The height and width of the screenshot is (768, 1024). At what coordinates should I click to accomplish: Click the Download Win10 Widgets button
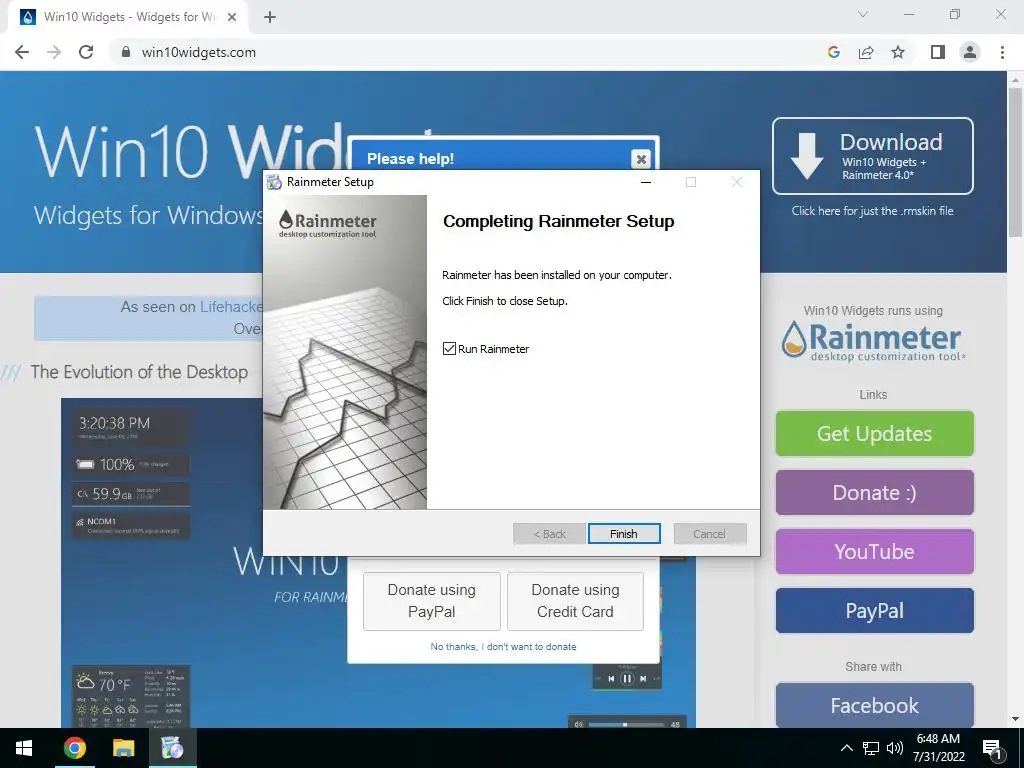(872, 156)
